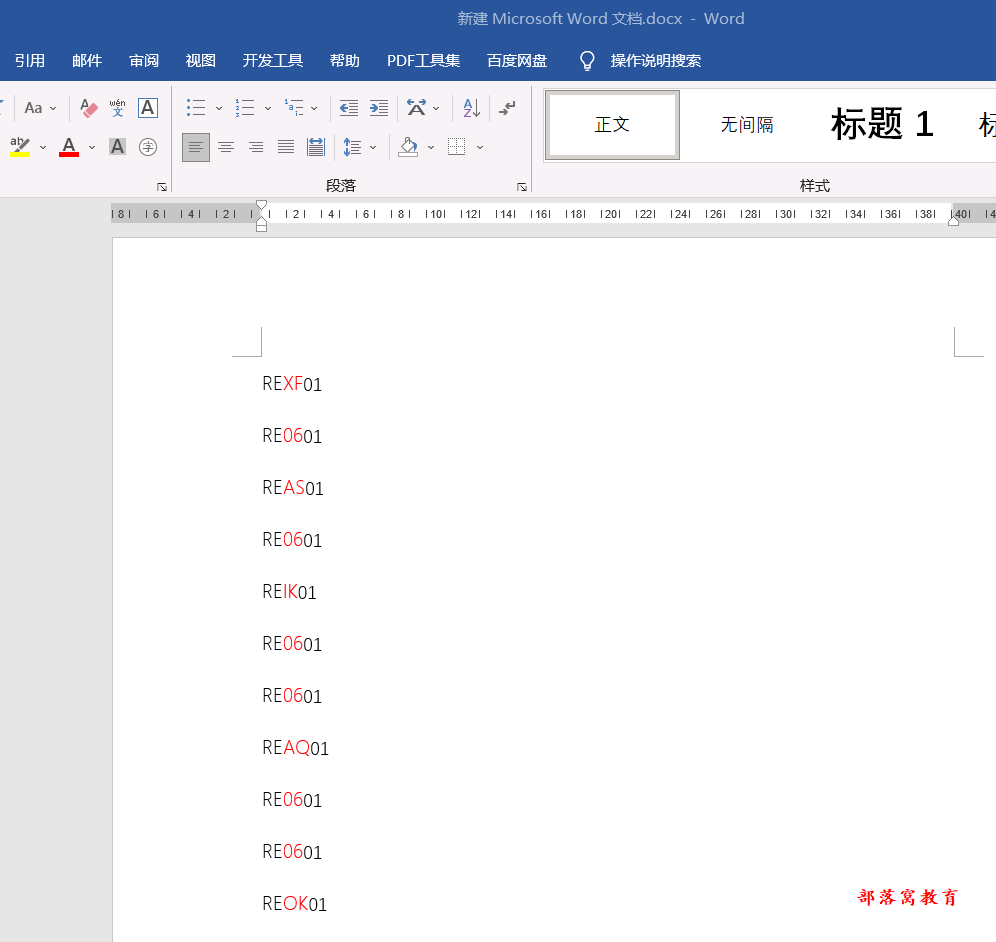Click the Borders icon
This screenshot has height=942, width=996.
457,147
